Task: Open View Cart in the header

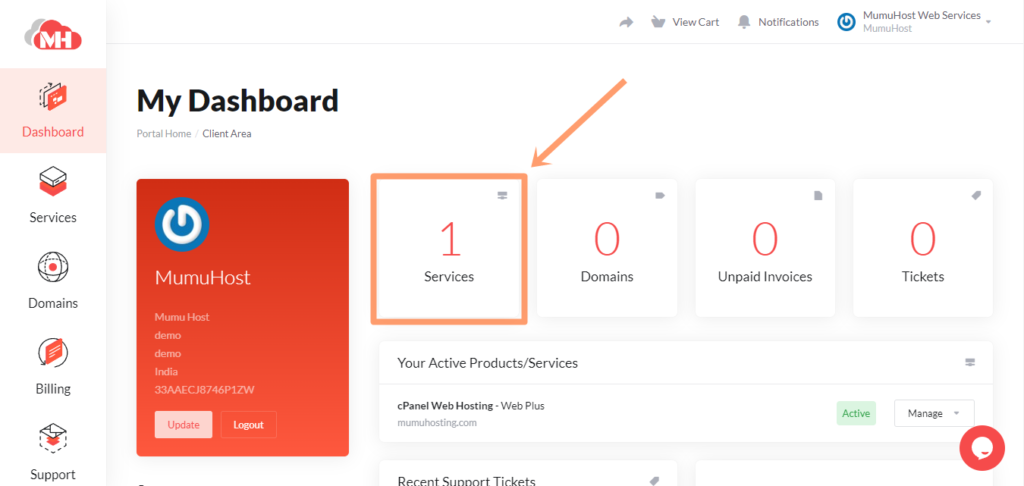Action: coord(685,22)
